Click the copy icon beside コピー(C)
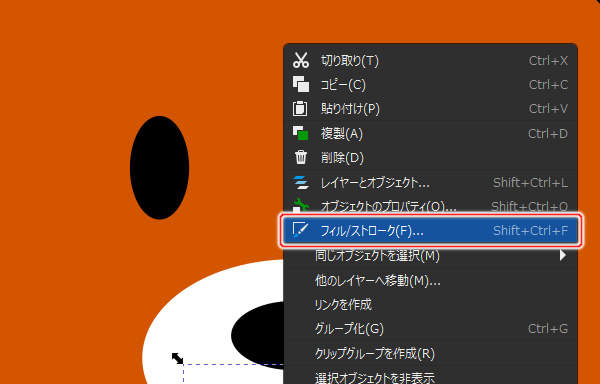The height and width of the screenshot is (384, 600). point(301,85)
